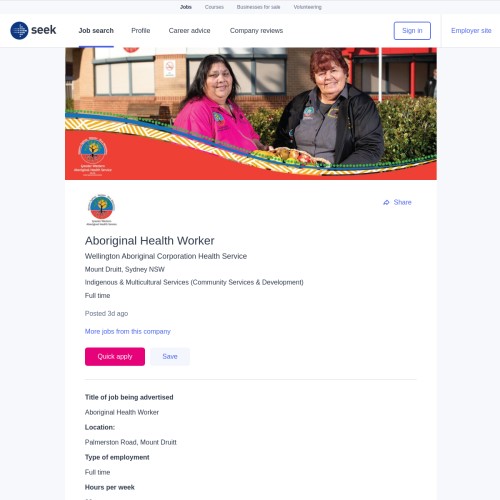Open the Employer site link
Screen dimensions: 500x500
471,31
